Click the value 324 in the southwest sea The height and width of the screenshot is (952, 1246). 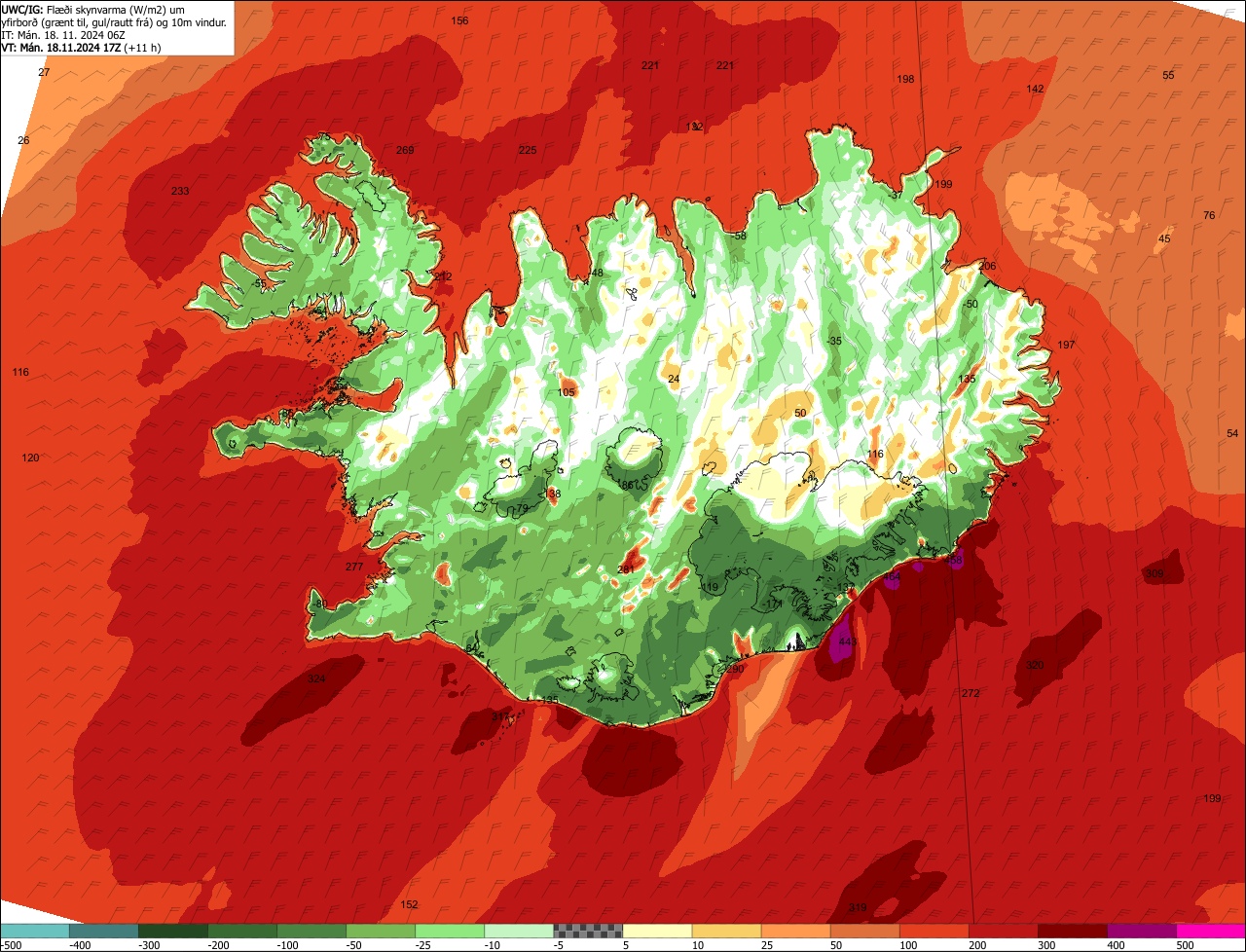[317, 678]
